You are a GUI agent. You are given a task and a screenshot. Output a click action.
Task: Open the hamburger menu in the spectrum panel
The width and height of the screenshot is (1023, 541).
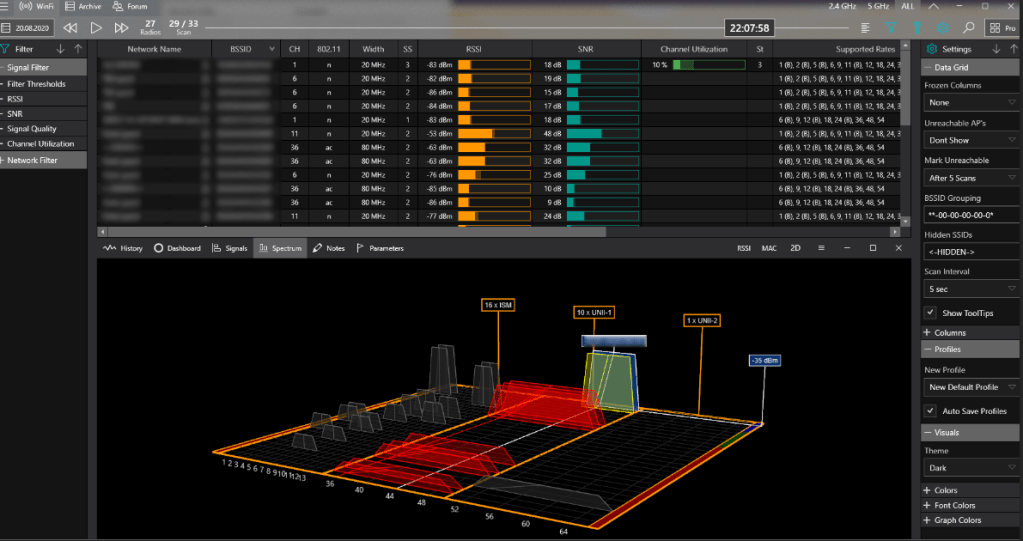821,248
